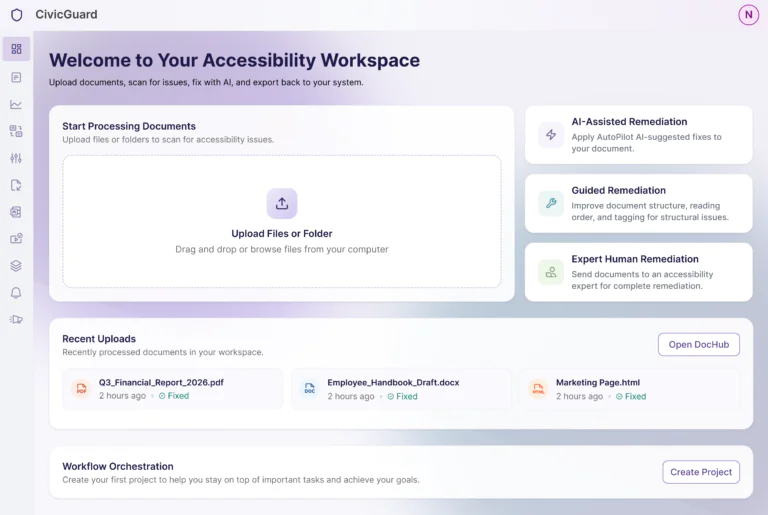Open the documents page icon in sidebar
The height and width of the screenshot is (515, 768).
tap(16, 77)
